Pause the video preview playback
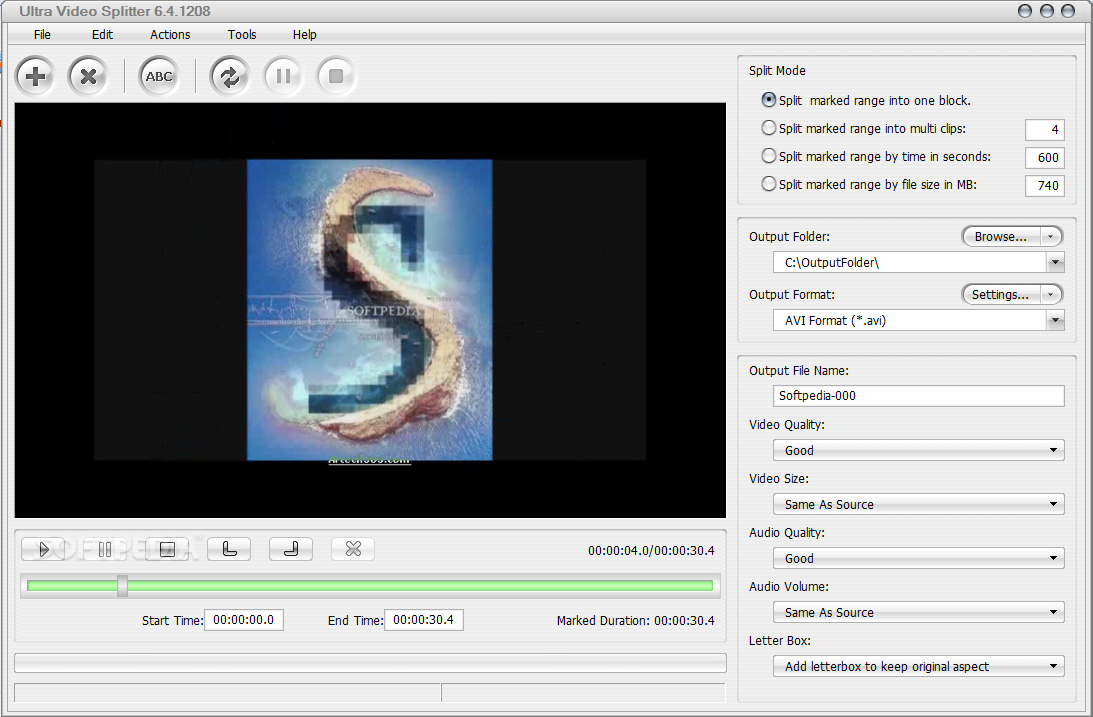 [x=105, y=550]
